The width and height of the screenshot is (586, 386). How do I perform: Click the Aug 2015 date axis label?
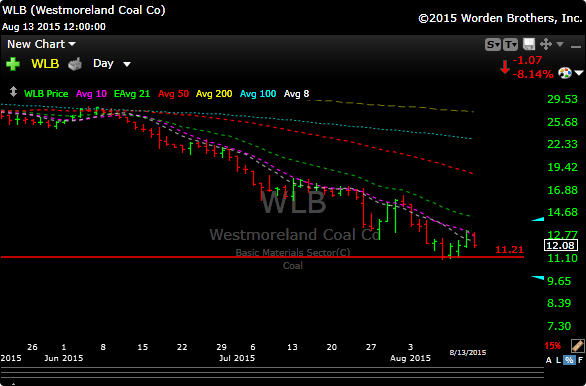coord(410,358)
